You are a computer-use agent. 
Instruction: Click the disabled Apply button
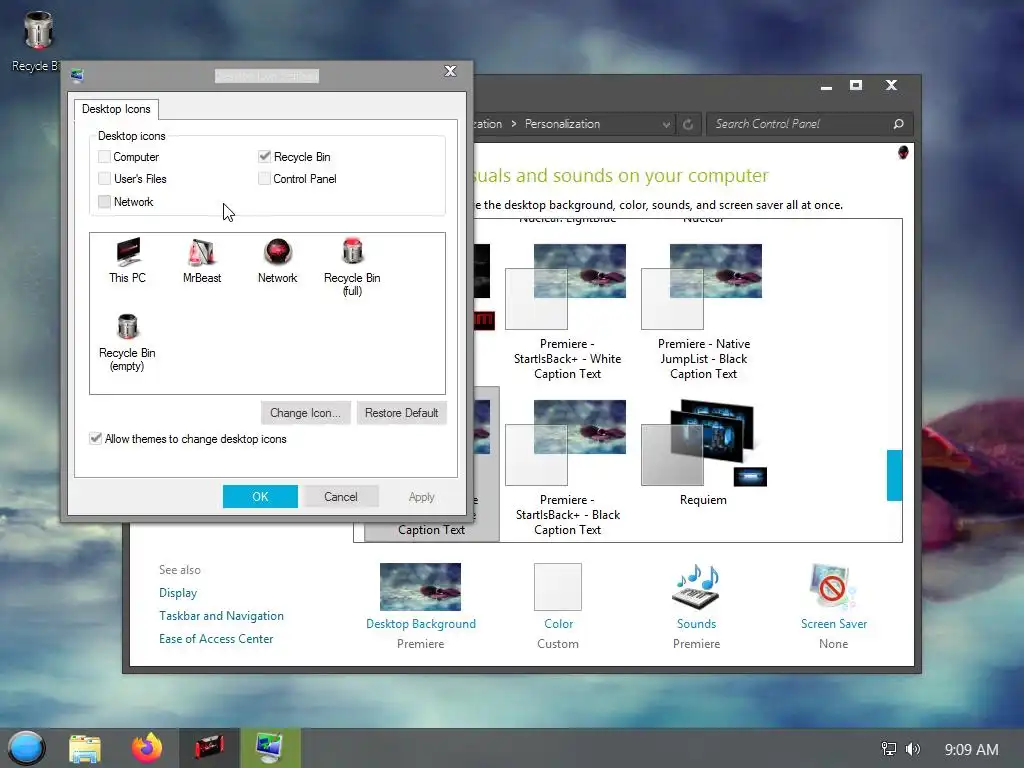[421, 496]
